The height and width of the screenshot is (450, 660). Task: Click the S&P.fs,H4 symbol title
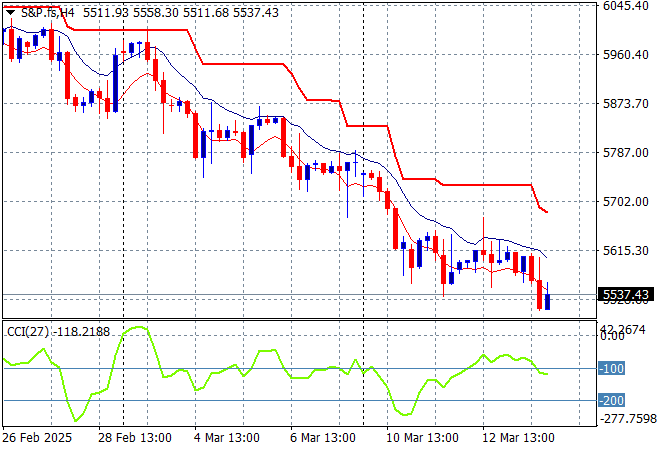click(48, 13)
